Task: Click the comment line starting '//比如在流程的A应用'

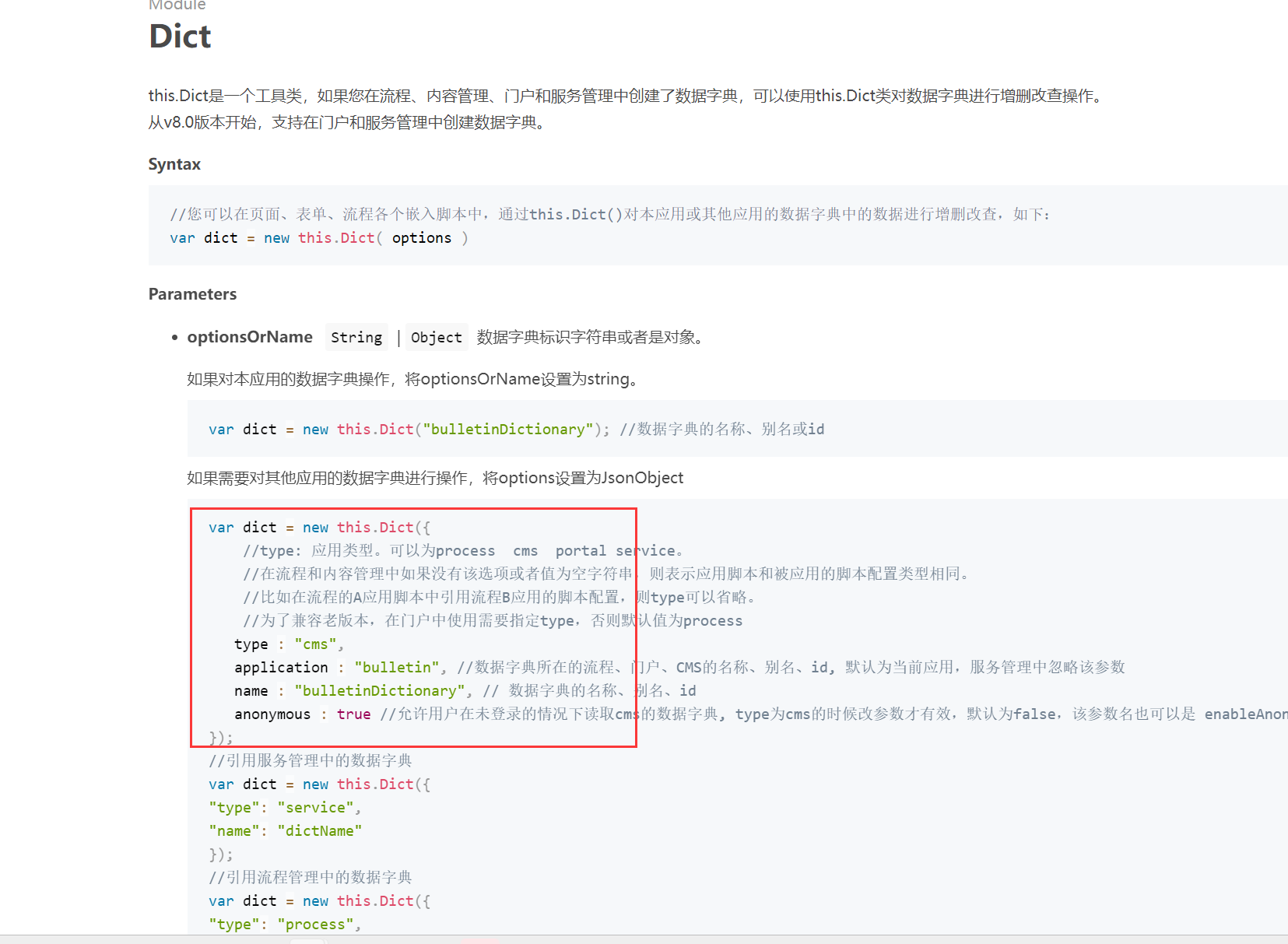Action: point(500,598)
